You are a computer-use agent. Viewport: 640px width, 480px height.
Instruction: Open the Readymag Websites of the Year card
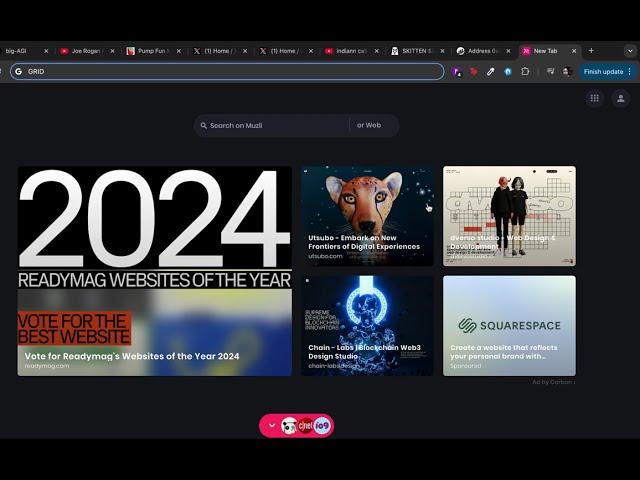pos(155,271)
